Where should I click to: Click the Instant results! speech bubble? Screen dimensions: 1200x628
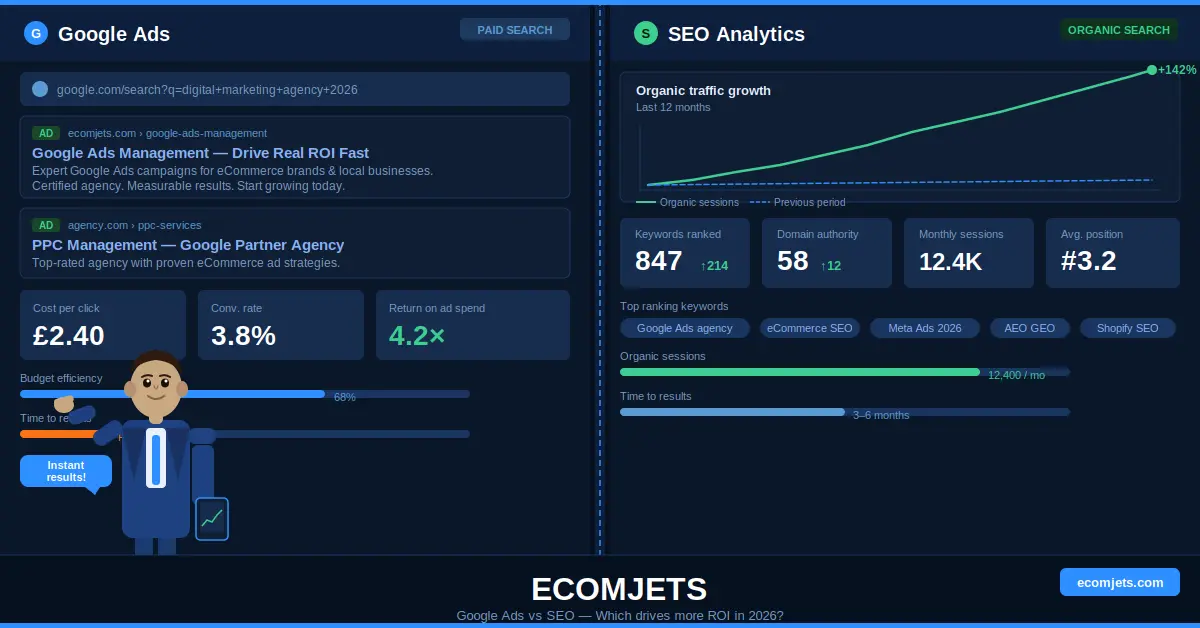pos(66,471)
